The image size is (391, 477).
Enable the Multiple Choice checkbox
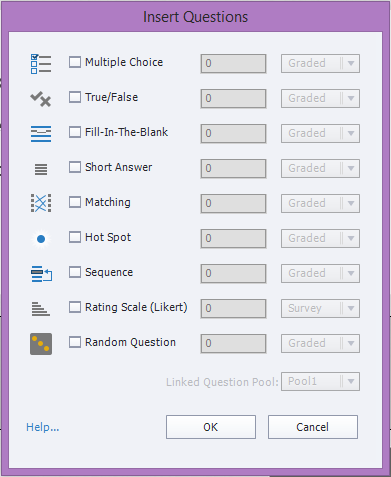coord(75,62)
